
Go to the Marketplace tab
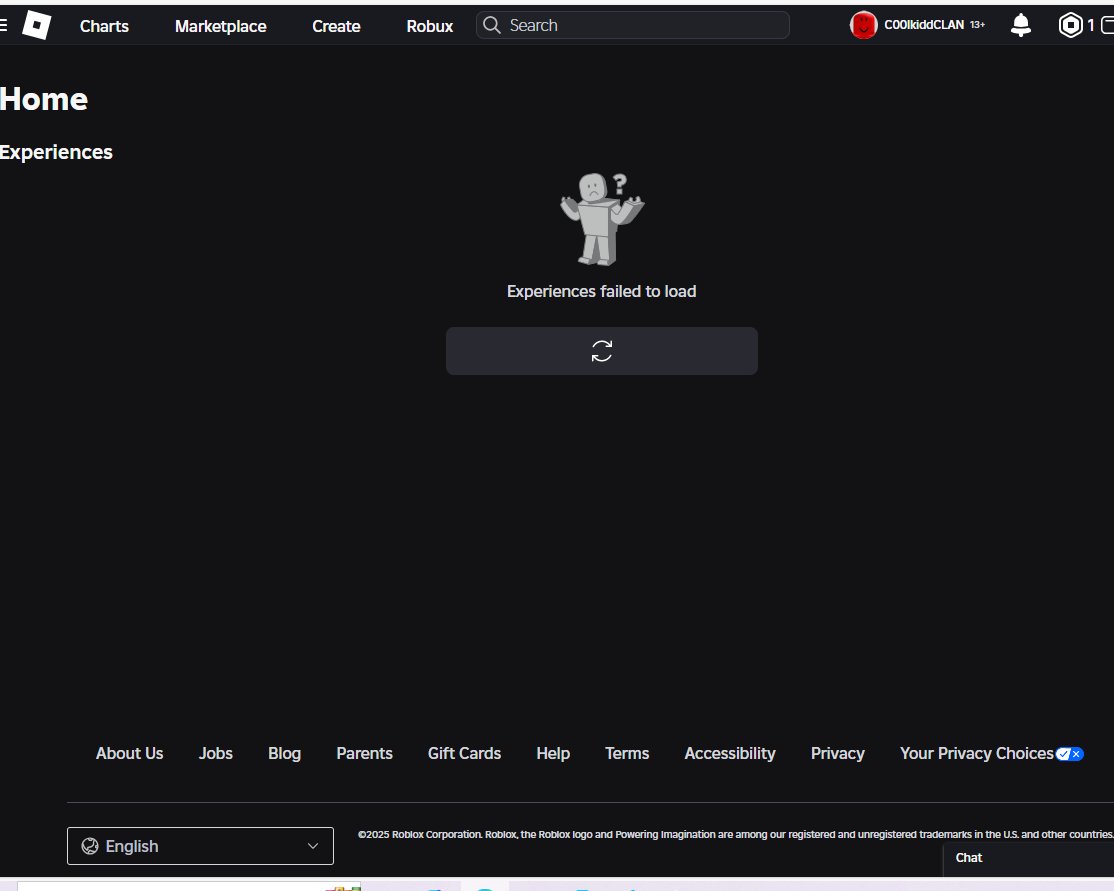tap(220, 26)
